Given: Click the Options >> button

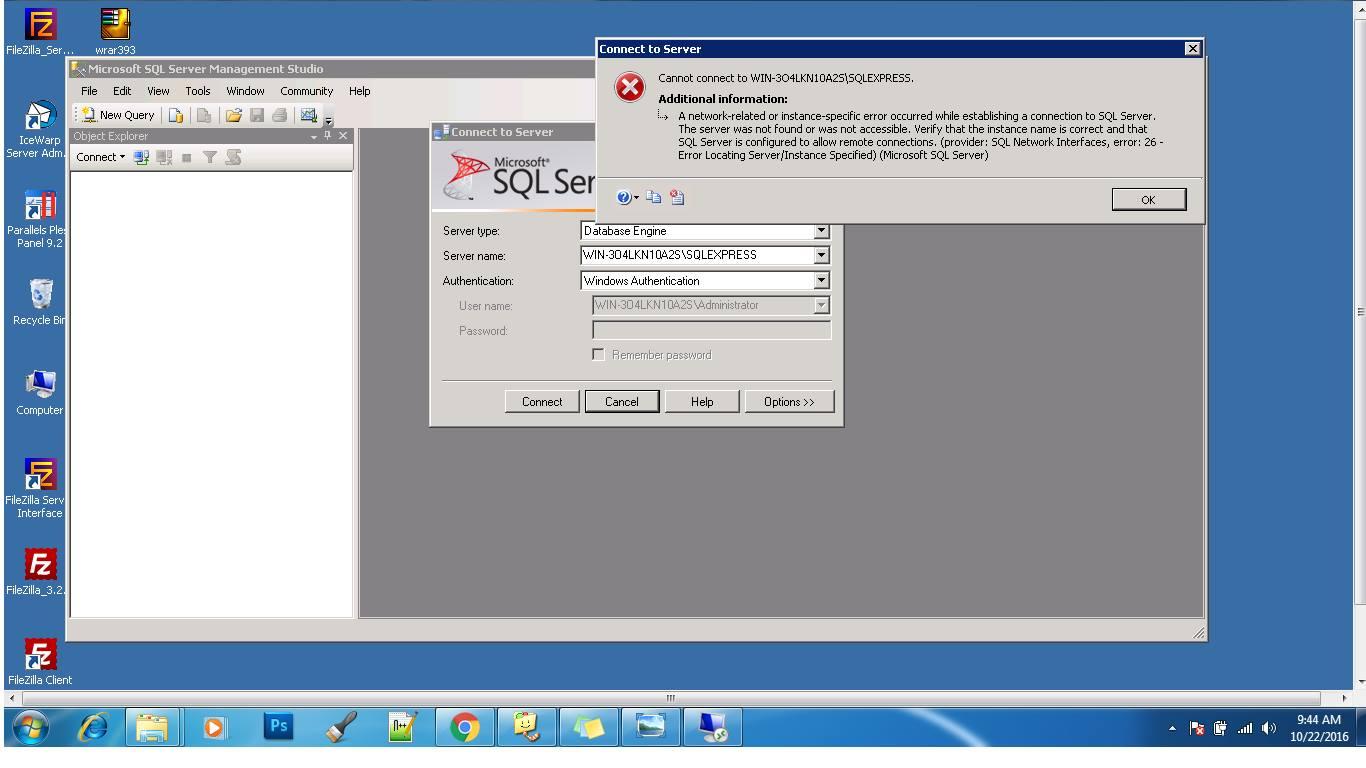Looking at the screenshot, I should 789,401.
